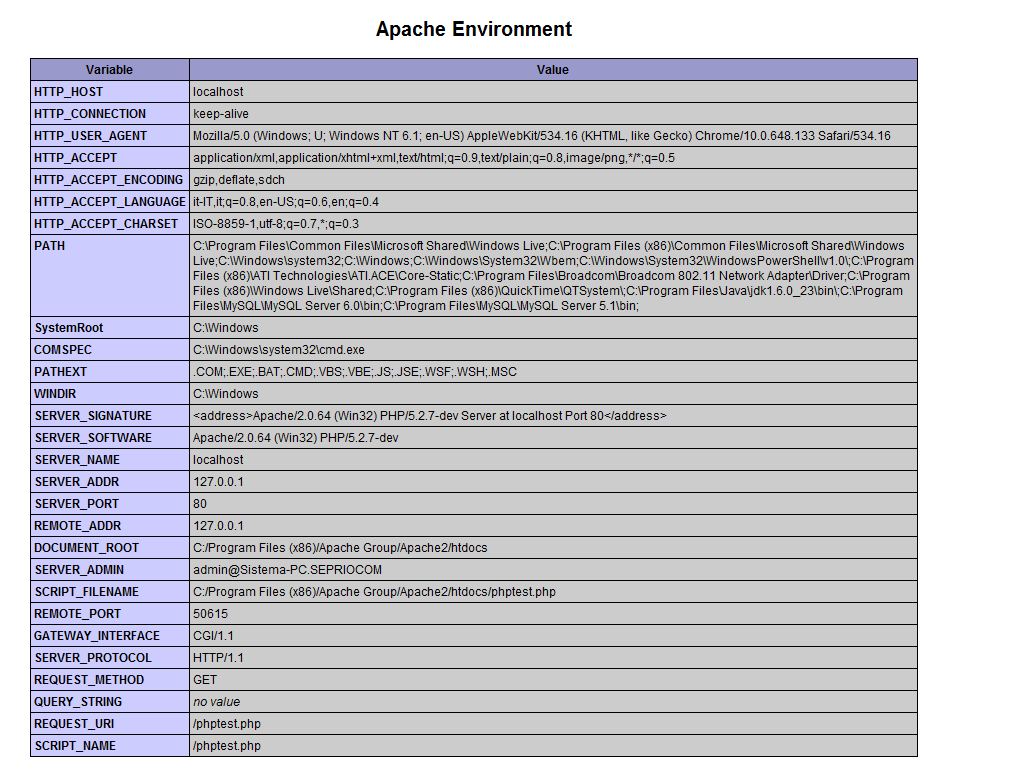Click the WINDIR variable name
The height and width of the screenshot is (780, 1029).
55,394
